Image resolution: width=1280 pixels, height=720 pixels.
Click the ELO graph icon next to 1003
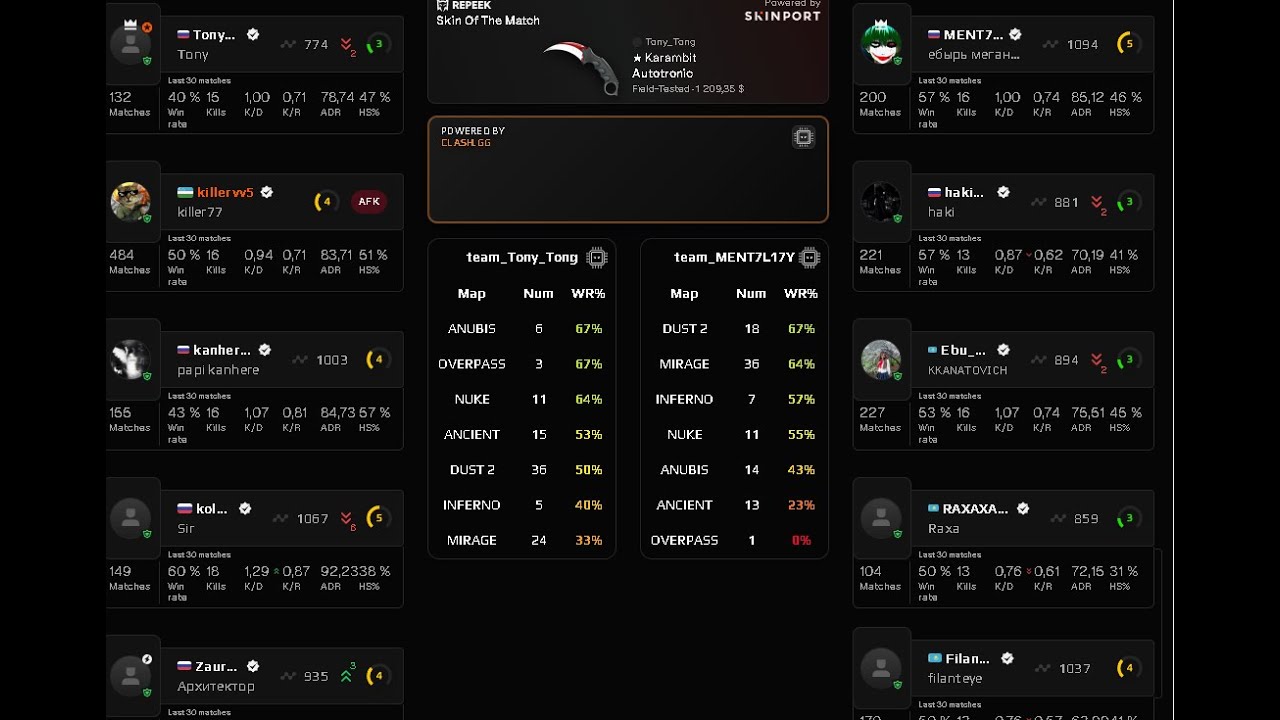(x=300, y=360)
